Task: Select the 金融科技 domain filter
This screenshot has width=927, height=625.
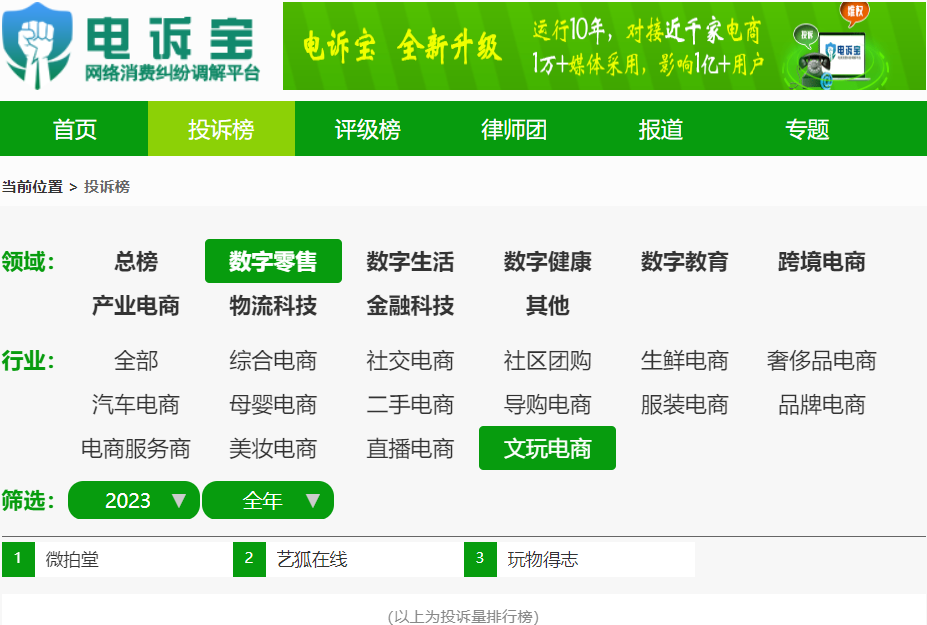Action: [410, 306]
